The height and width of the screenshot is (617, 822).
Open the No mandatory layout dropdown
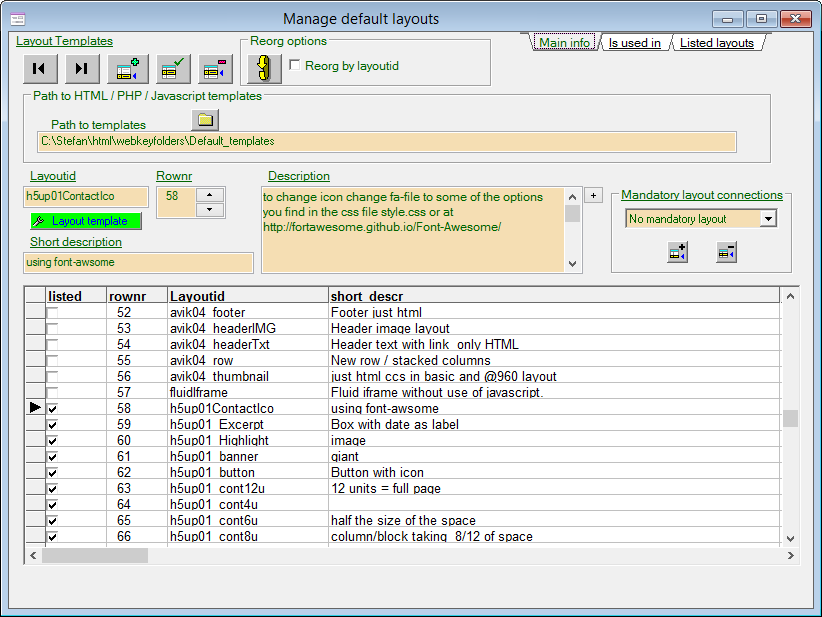pyautogui.click(x=768, y=219)
